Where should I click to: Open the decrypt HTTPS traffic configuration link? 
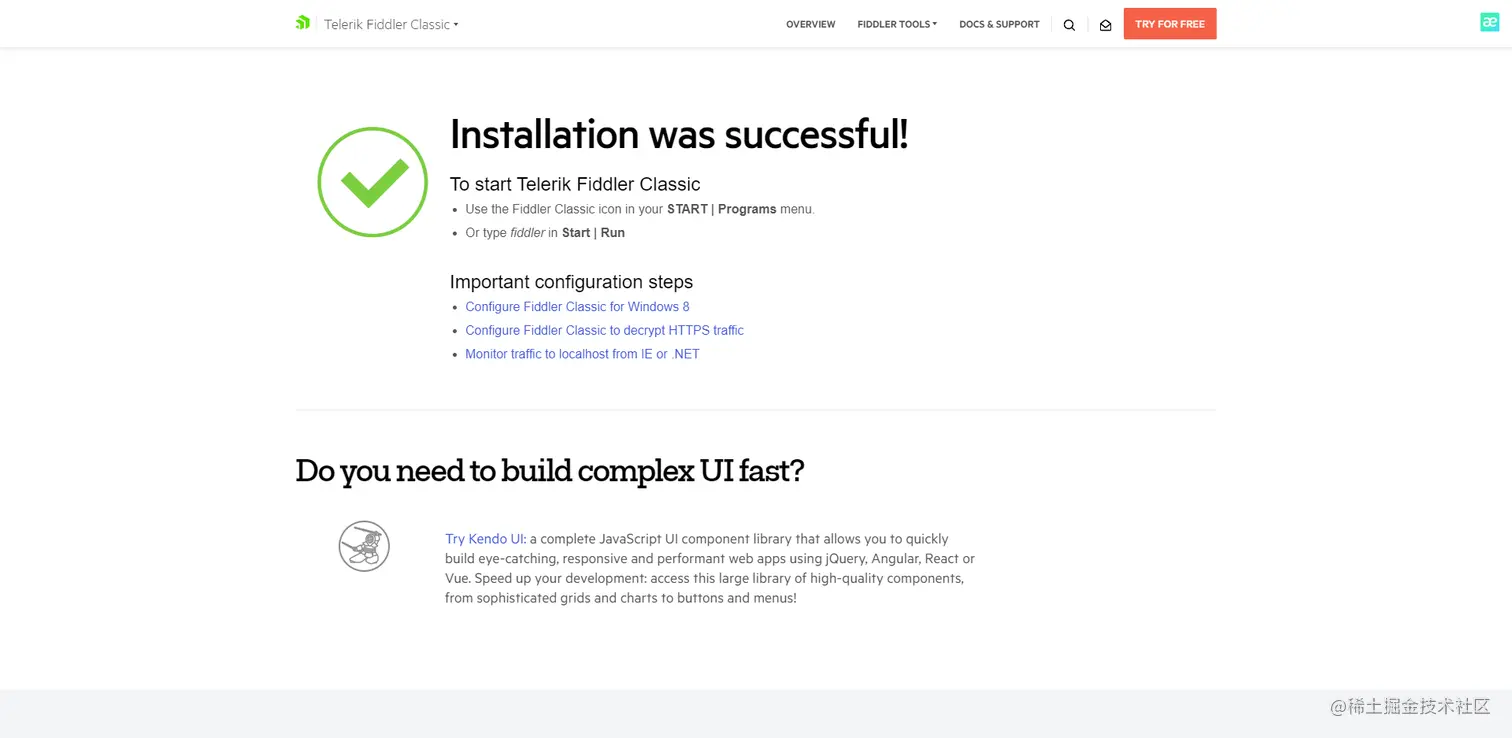(604, 330)
